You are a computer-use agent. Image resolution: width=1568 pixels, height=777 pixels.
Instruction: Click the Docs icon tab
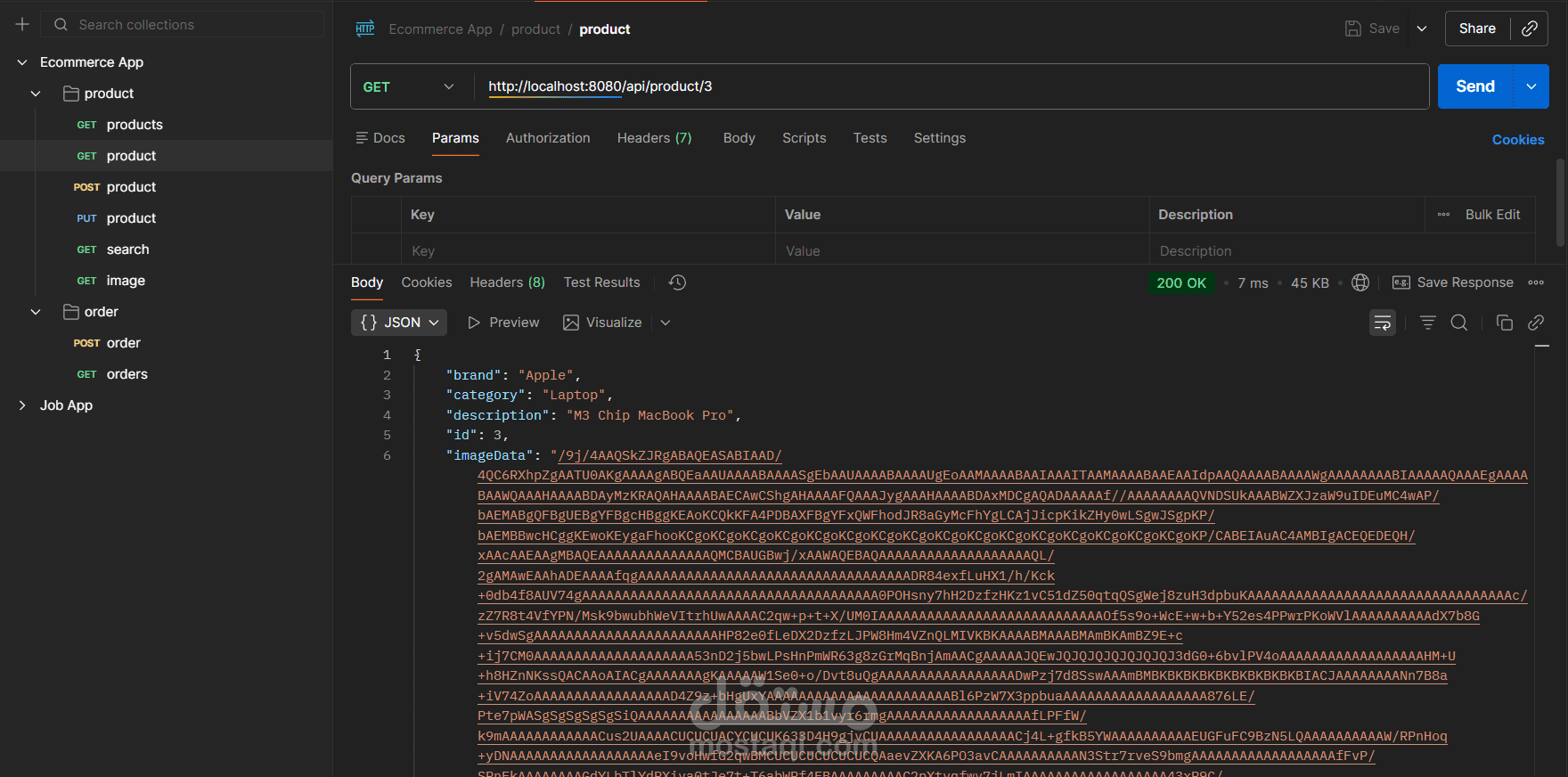tap(380, 138)
